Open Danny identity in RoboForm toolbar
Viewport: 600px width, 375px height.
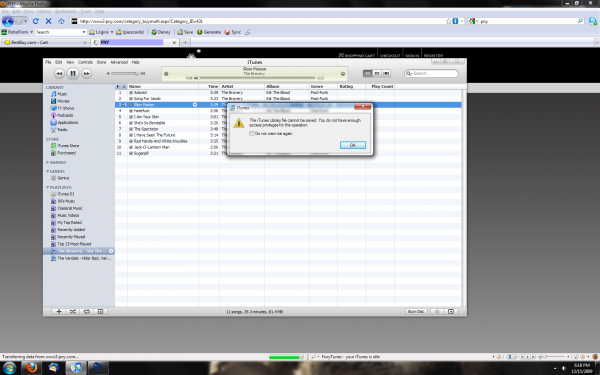(161, 32)
